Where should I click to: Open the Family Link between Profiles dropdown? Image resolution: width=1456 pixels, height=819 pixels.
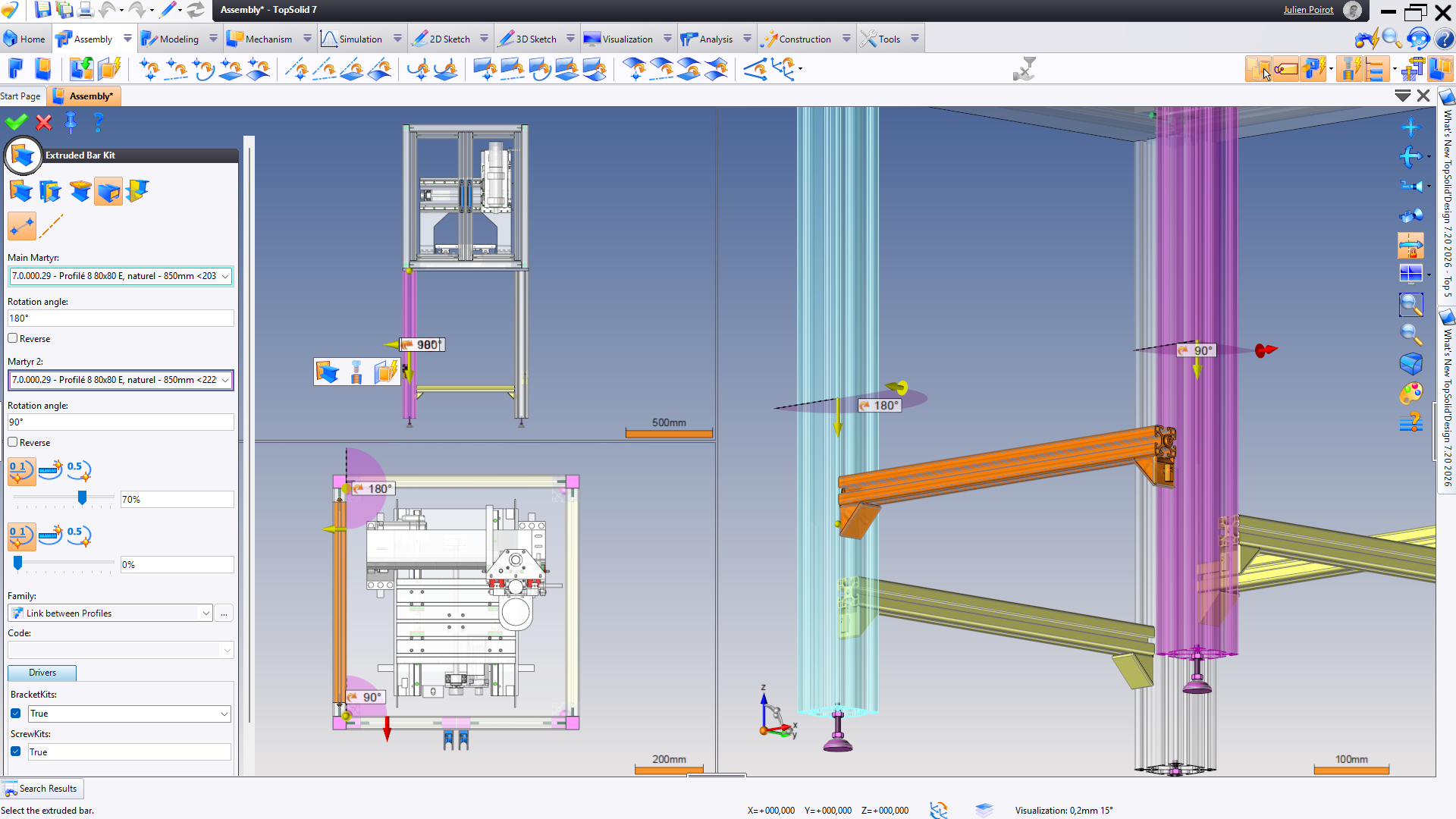(x=206, y=613)
